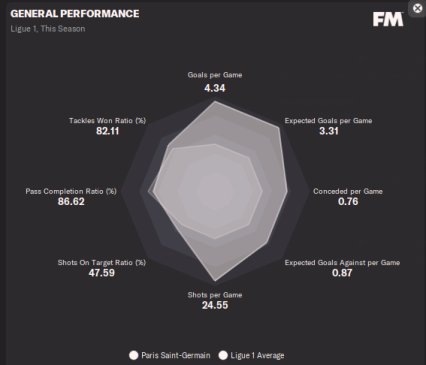426x365 pixels.
Task: Click the 4.34 goals value
Action: 215,88
